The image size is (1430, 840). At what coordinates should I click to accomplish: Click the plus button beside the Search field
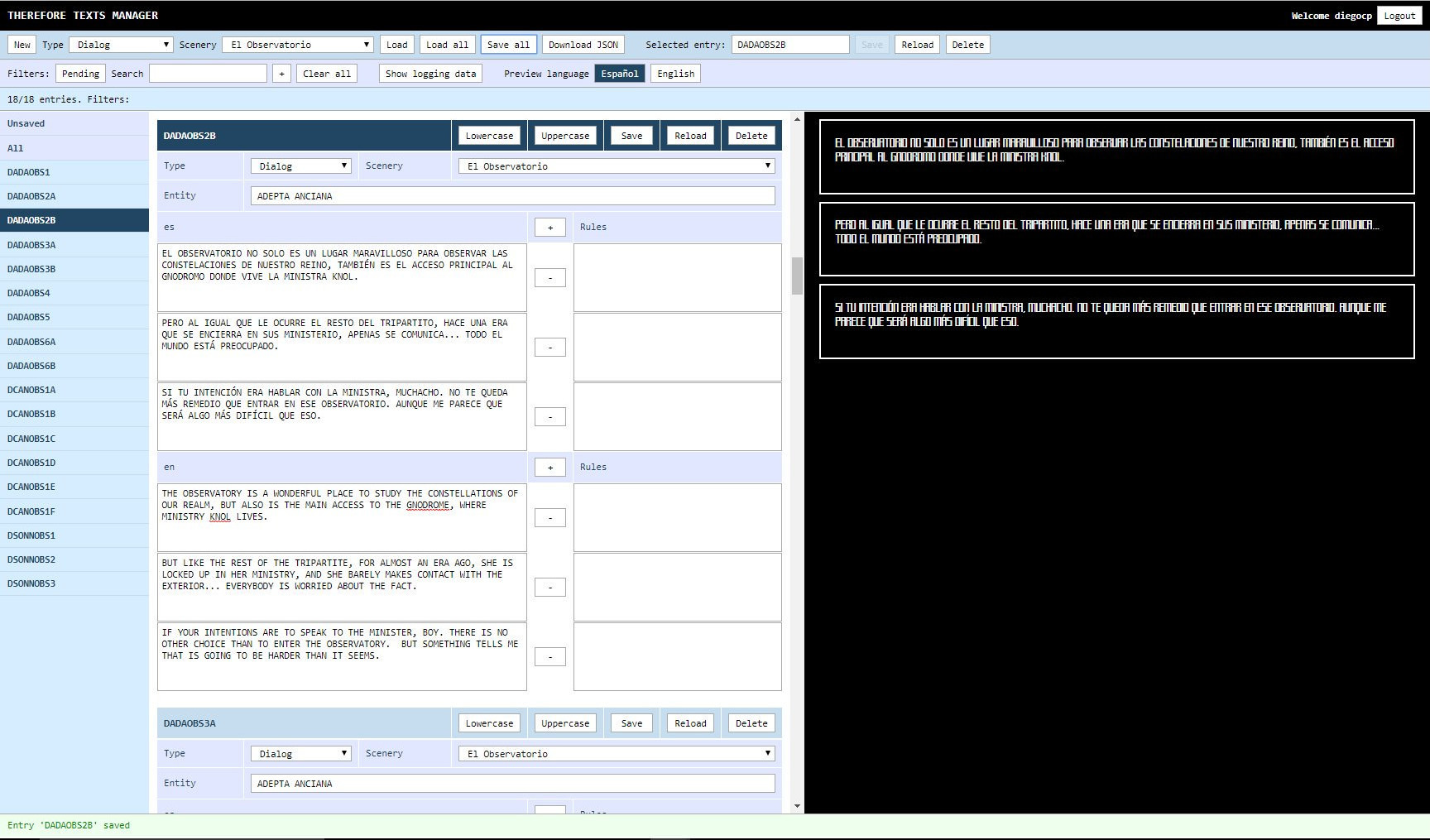(x=281, y=74)
